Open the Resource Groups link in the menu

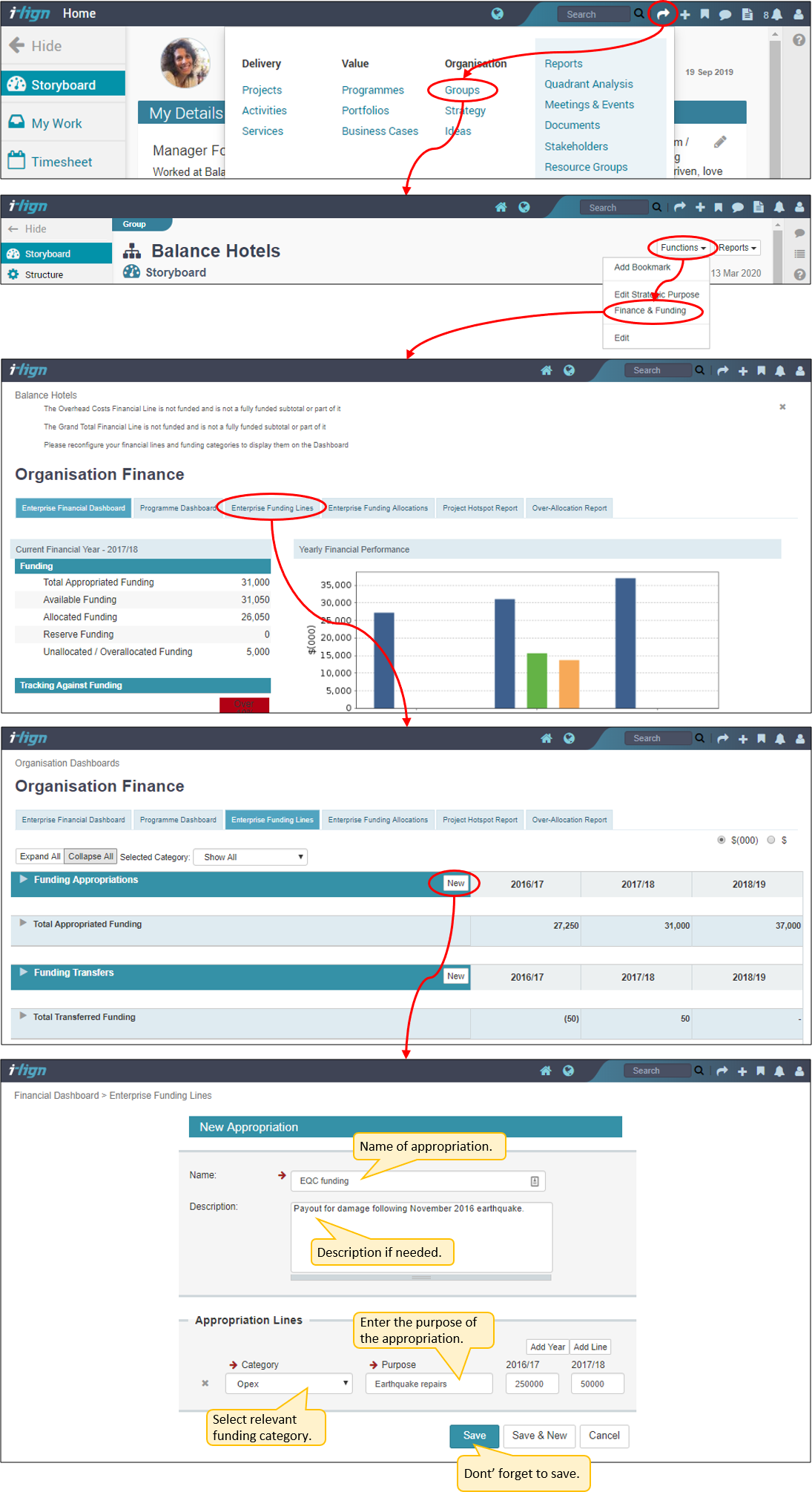586,167
